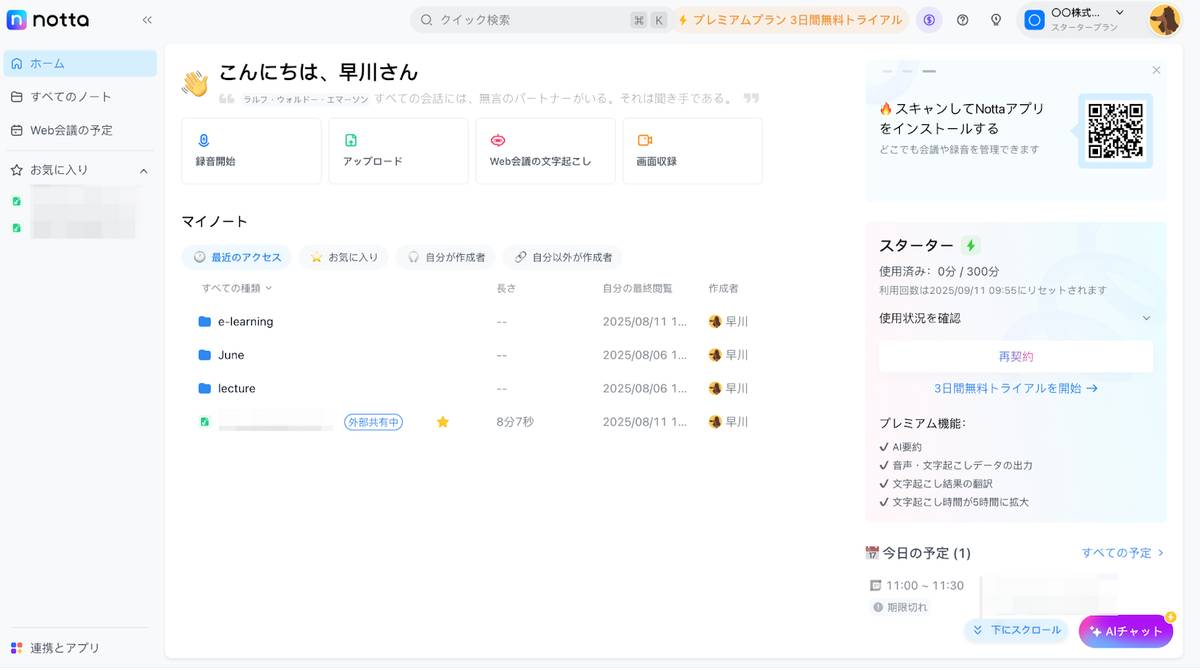Image resolution: width=1200 pixels, height=668 pixels.
Task: Click the lightbulb tips icon
Action: tap(996, 20)
